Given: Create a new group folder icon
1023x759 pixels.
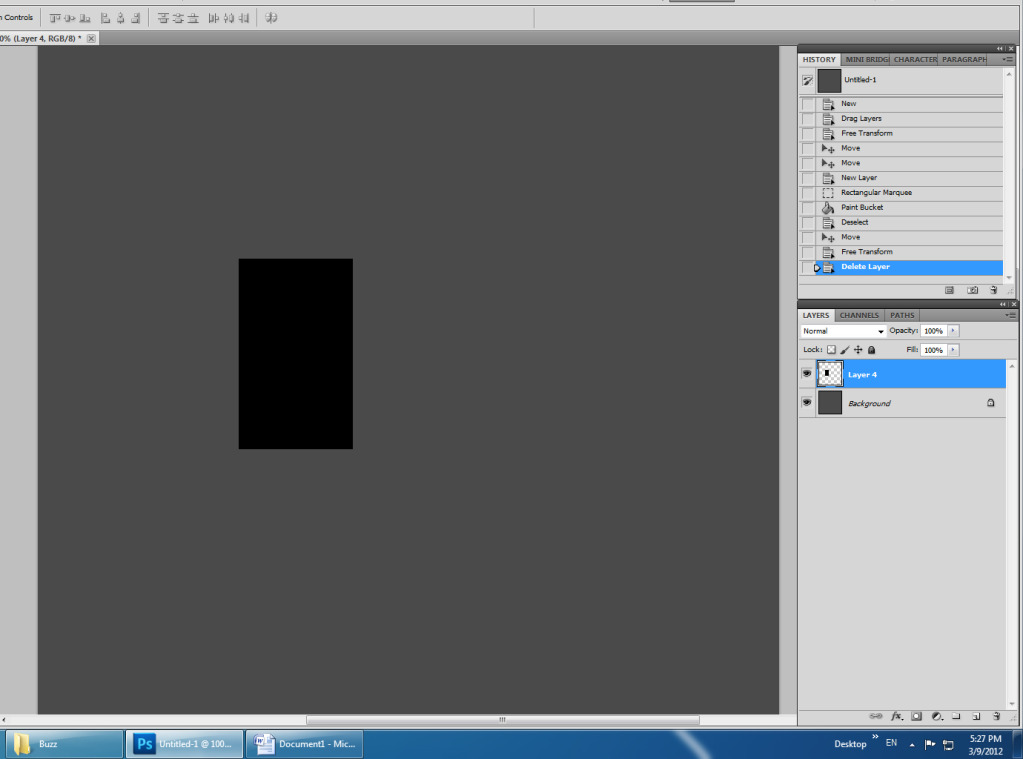Looking at the screenshot, I should (x=956, y=716).
